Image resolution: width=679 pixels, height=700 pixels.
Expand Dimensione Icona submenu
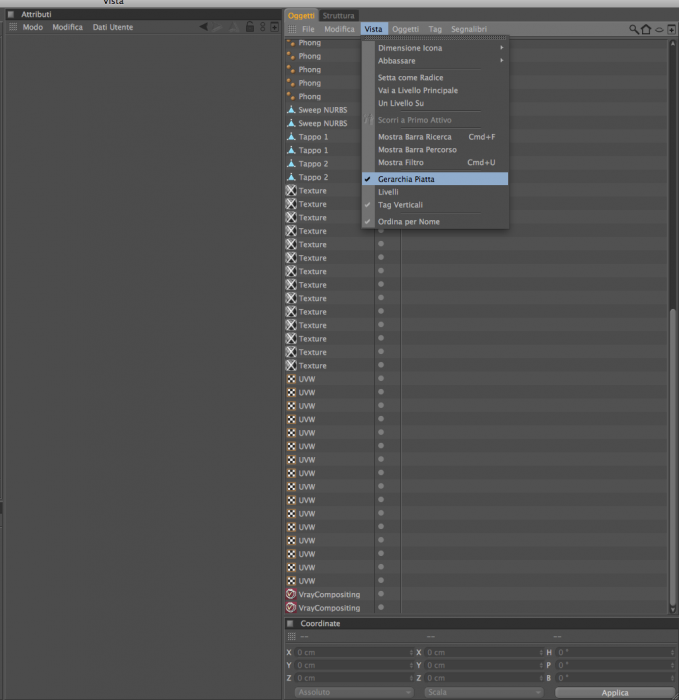435,48
